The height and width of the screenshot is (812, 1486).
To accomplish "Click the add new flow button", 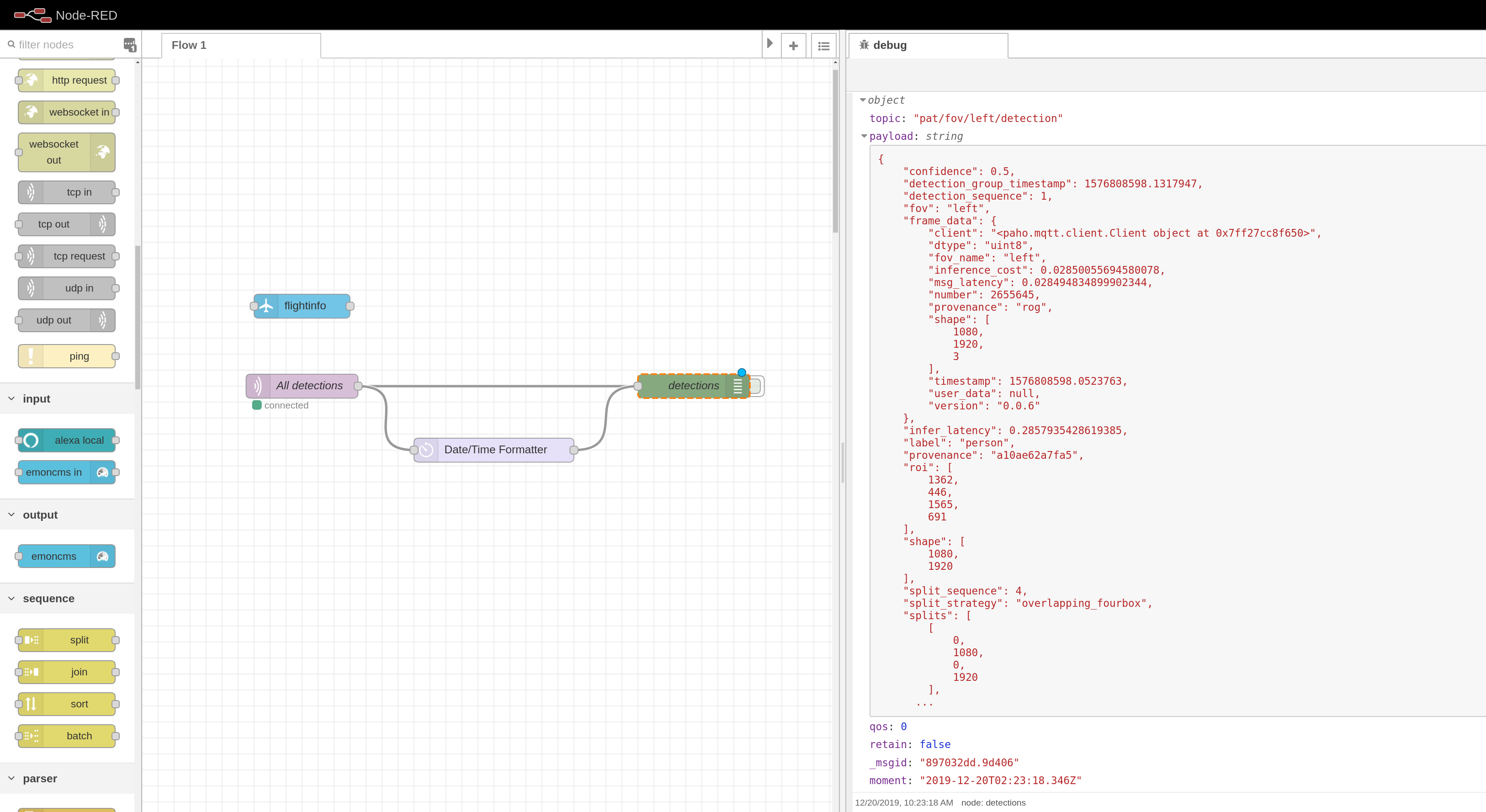I will coord(794,44).
